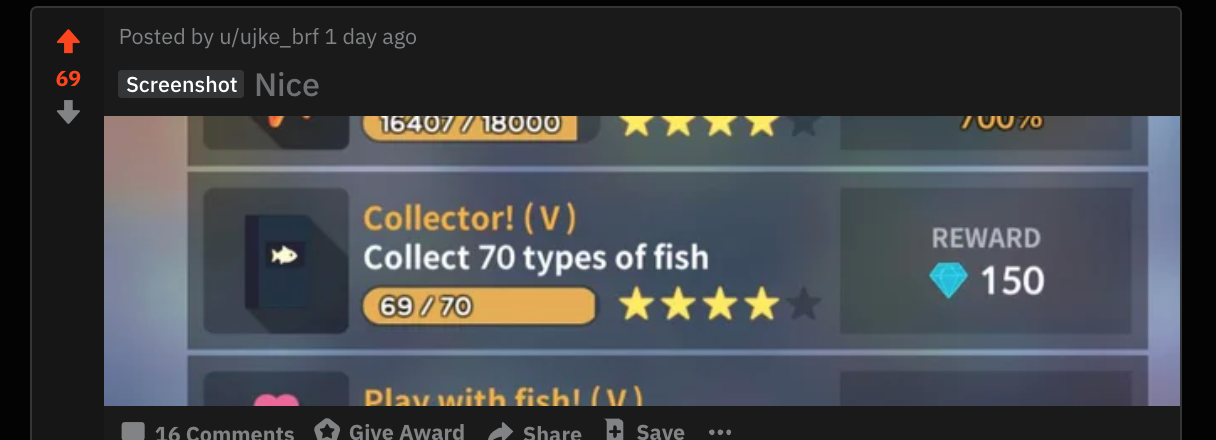Open user profile u/ujke_brf
This screenshot has width=1216, height=440.
268,37
